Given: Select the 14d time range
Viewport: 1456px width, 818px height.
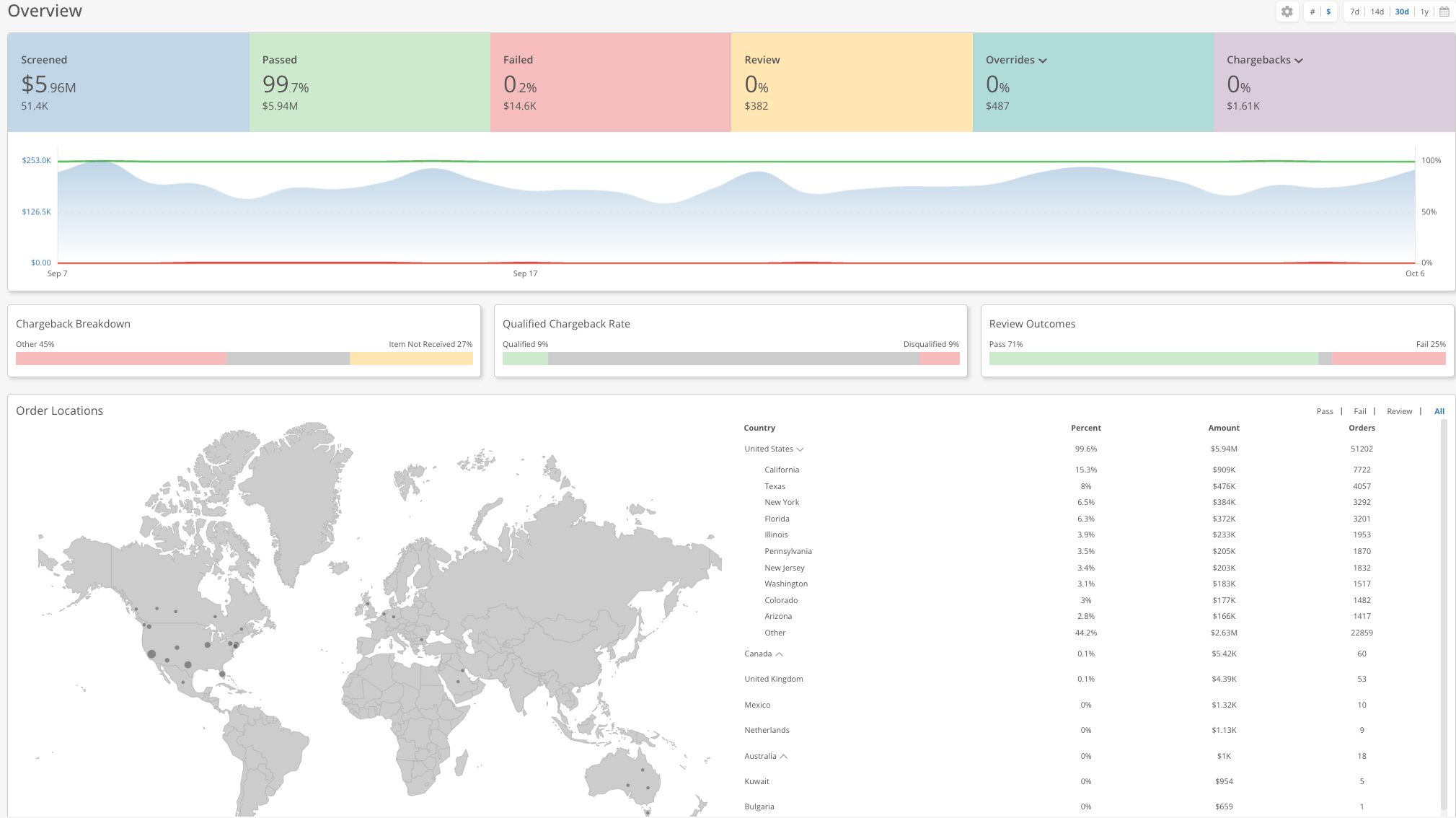Looking at the screenshot, I should coord(1377,12).
